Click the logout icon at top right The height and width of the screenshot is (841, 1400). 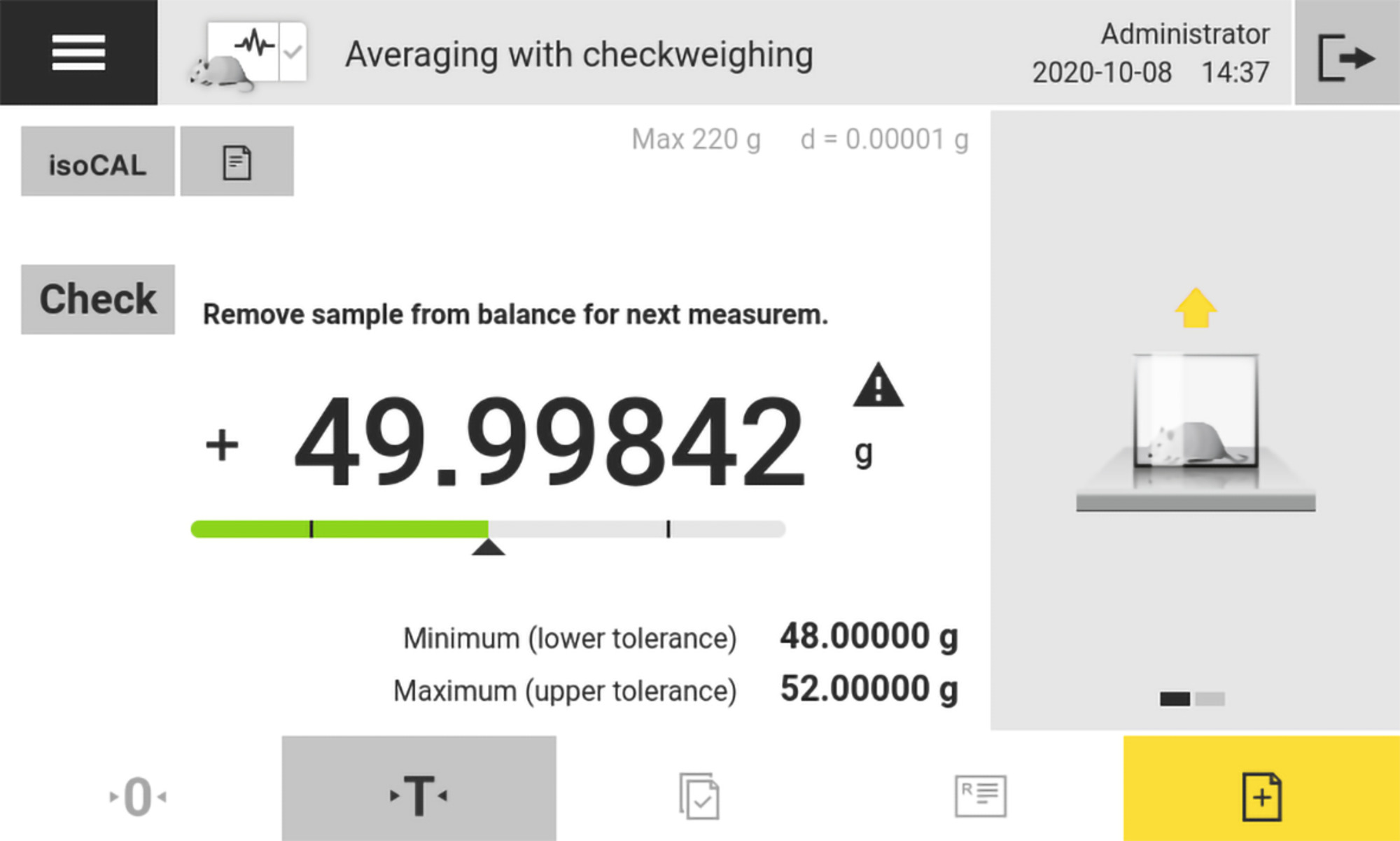click(x=1346, y=56)
